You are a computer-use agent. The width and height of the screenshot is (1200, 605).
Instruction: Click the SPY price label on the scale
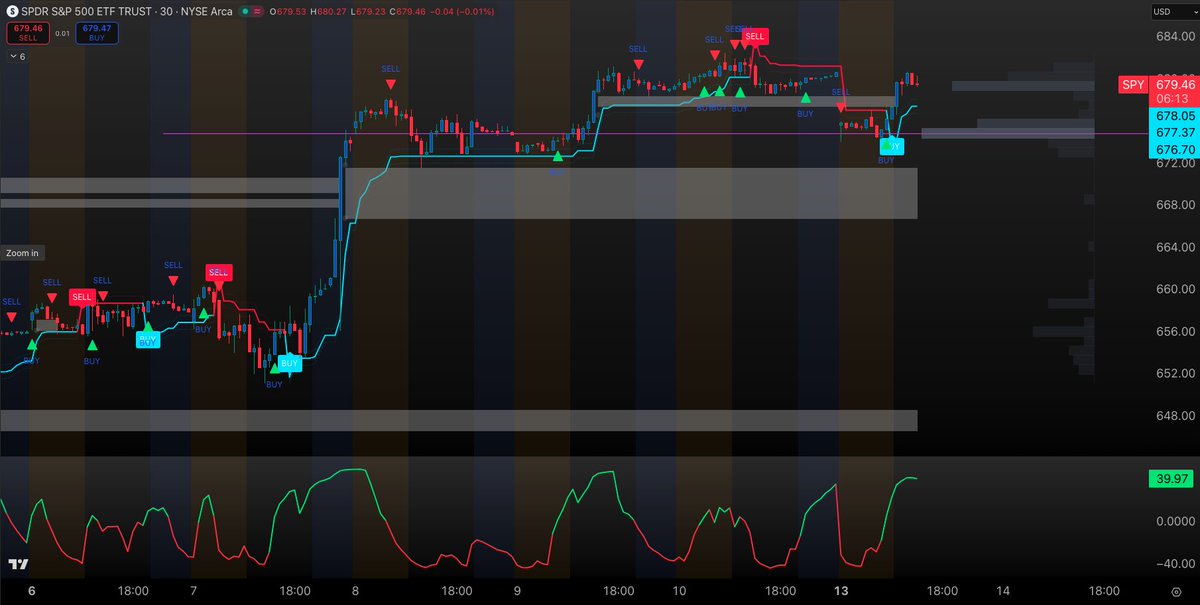[x=1132, y=85]
